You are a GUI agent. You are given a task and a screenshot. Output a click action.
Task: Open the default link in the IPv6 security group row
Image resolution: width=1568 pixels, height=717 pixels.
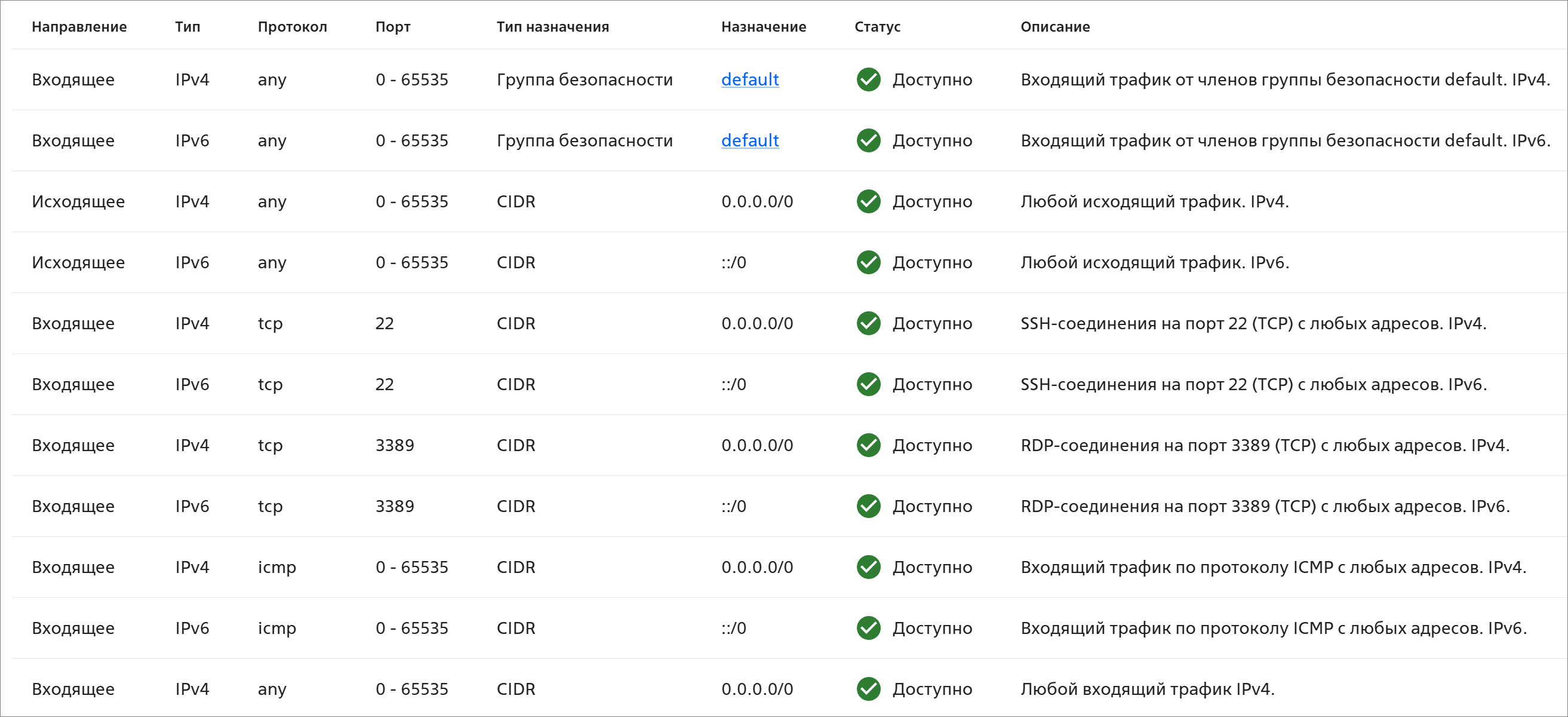pos(750,141)
